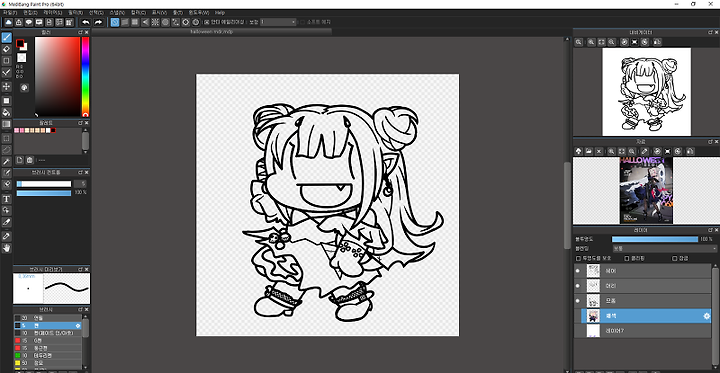The width and height of the screenshot is (720, 373).
Task: Select the Select Eraser tool
Action: pyautogui.click(x=6, y=184)
